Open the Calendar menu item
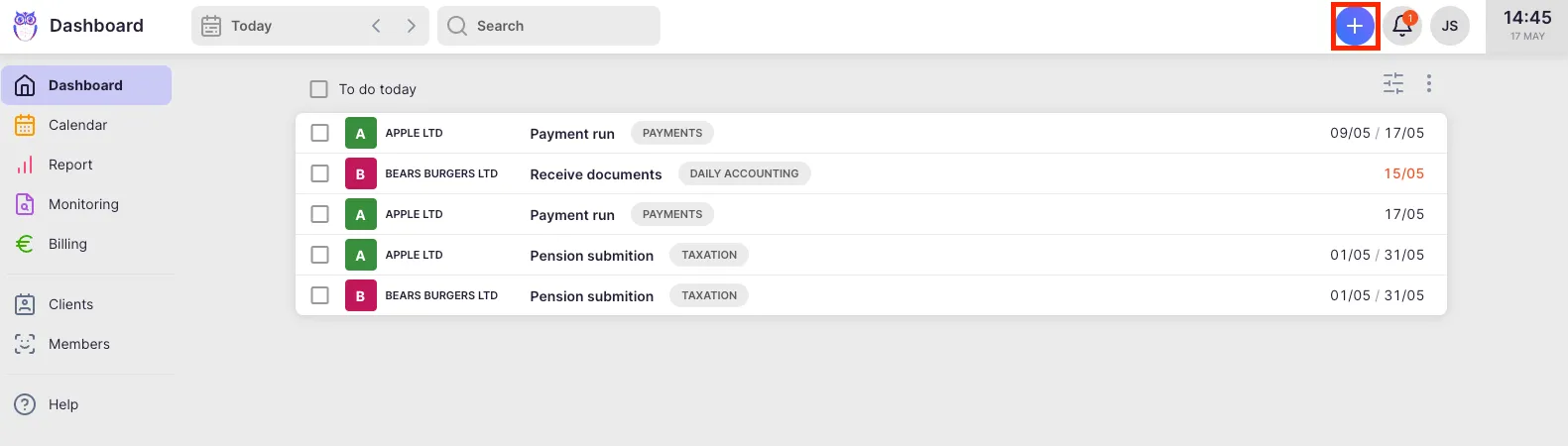The height and width of the screenshot is (446, 1568). [86, 125]
